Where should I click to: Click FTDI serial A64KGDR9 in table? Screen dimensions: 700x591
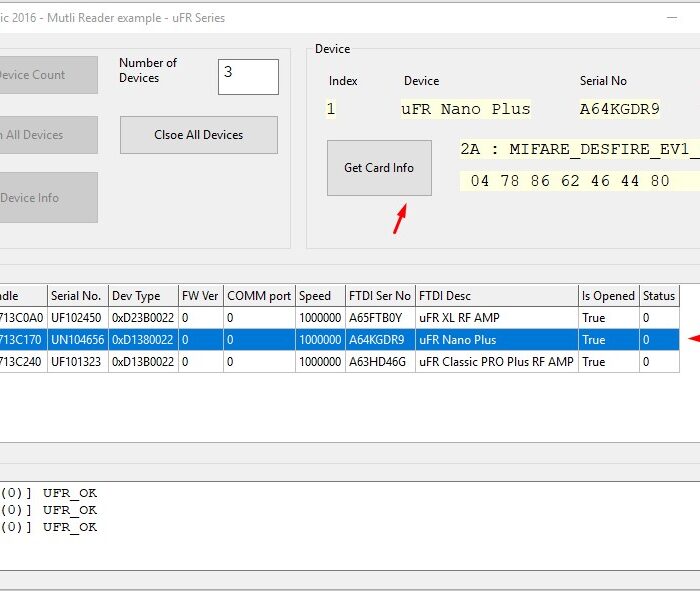[x=380, y=340]
